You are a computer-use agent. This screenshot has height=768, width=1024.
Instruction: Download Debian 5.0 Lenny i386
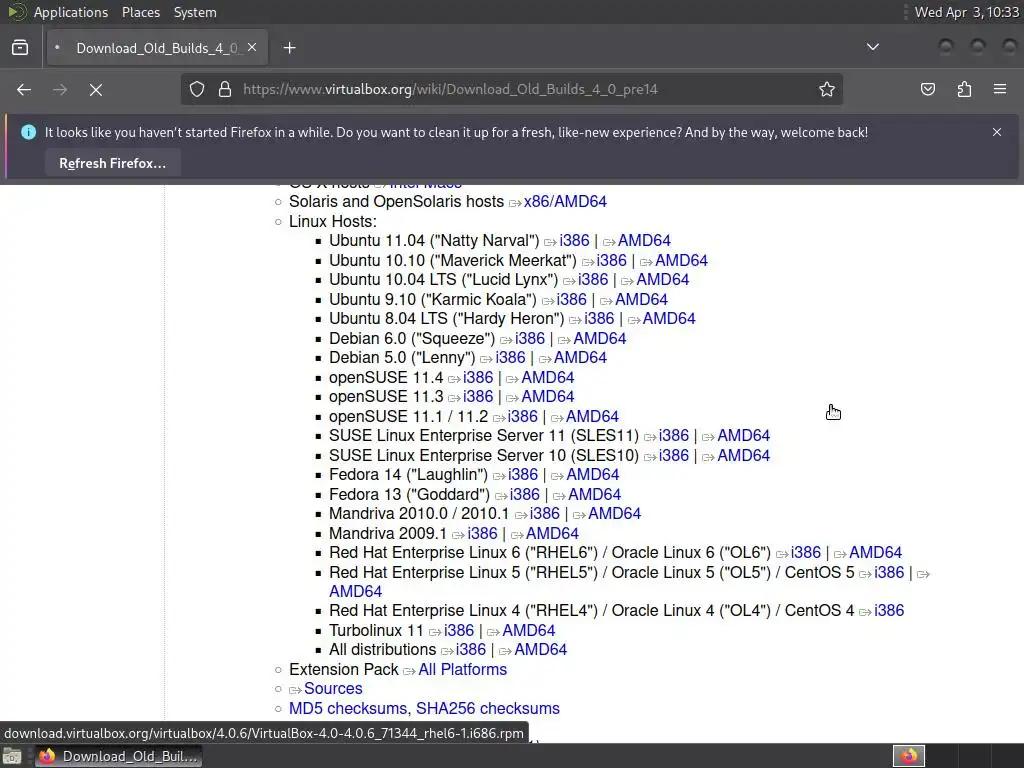(510, 357)
